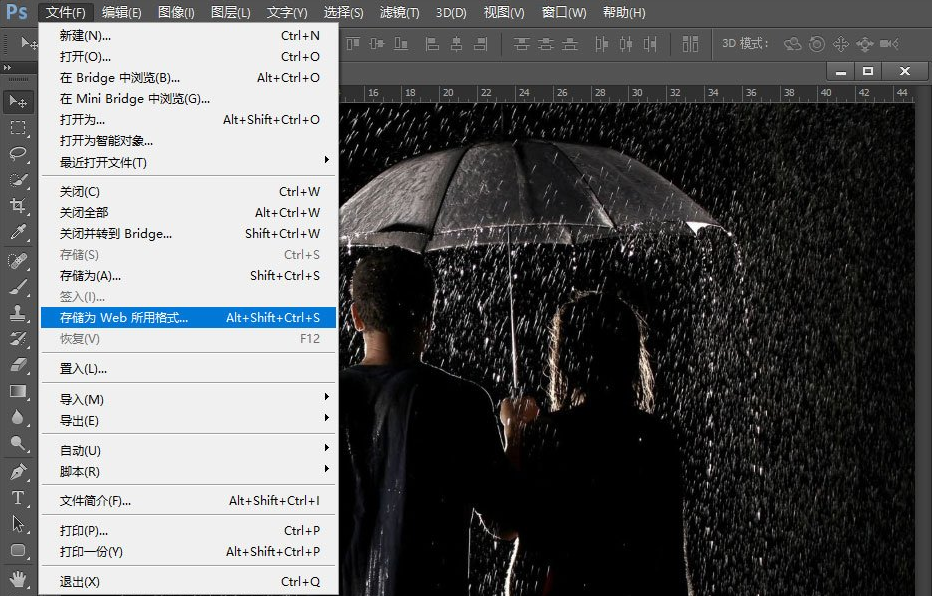932x596 pixels.
Task: Expand the collapsed toolbox double-arrow
Action: pyautogui.click(x=7, y=68)
